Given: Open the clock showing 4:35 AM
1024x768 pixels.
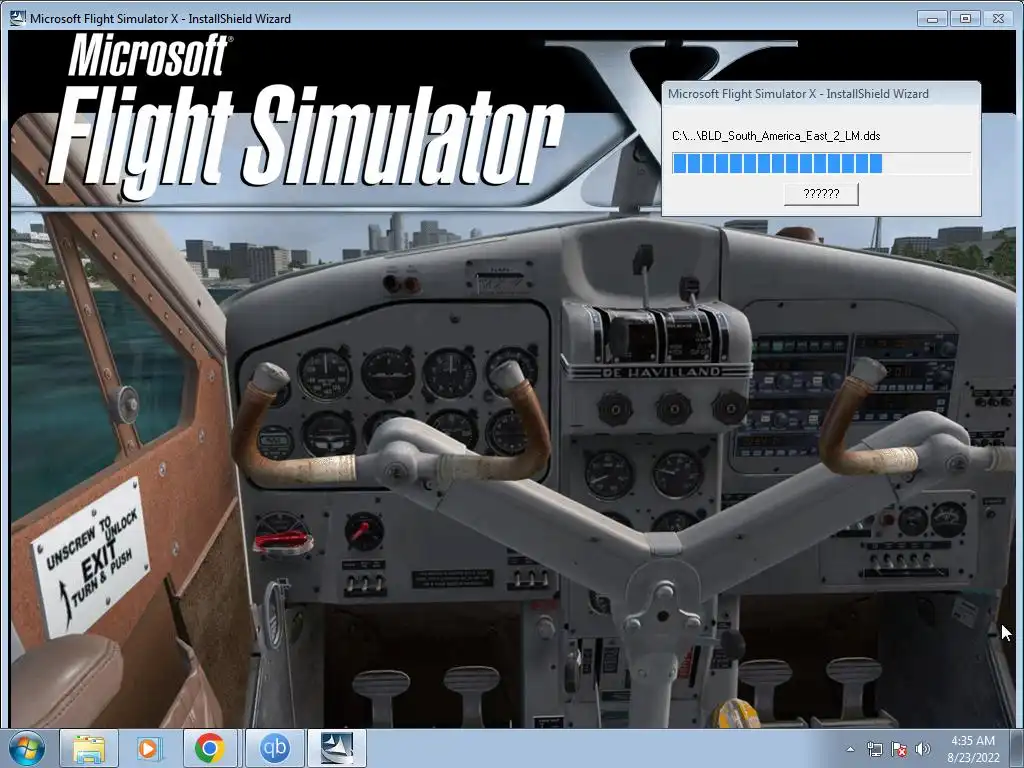Looking at the screenshot, I should point(973,748).
